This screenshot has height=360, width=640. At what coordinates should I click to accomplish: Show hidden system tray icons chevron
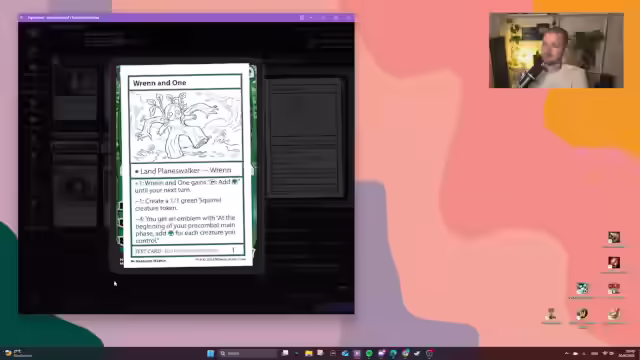click(x=567, y=353)
